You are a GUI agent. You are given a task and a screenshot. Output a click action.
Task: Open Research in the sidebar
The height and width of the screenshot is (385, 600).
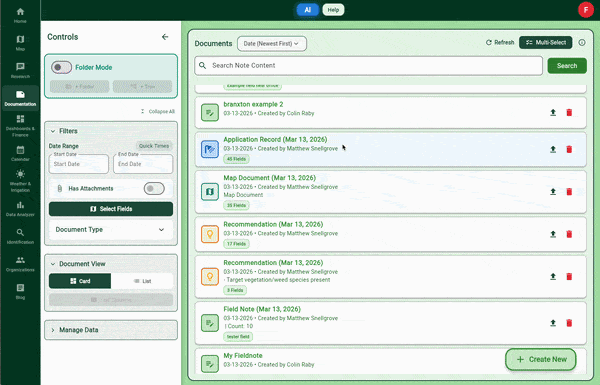(x=20, y=71)
